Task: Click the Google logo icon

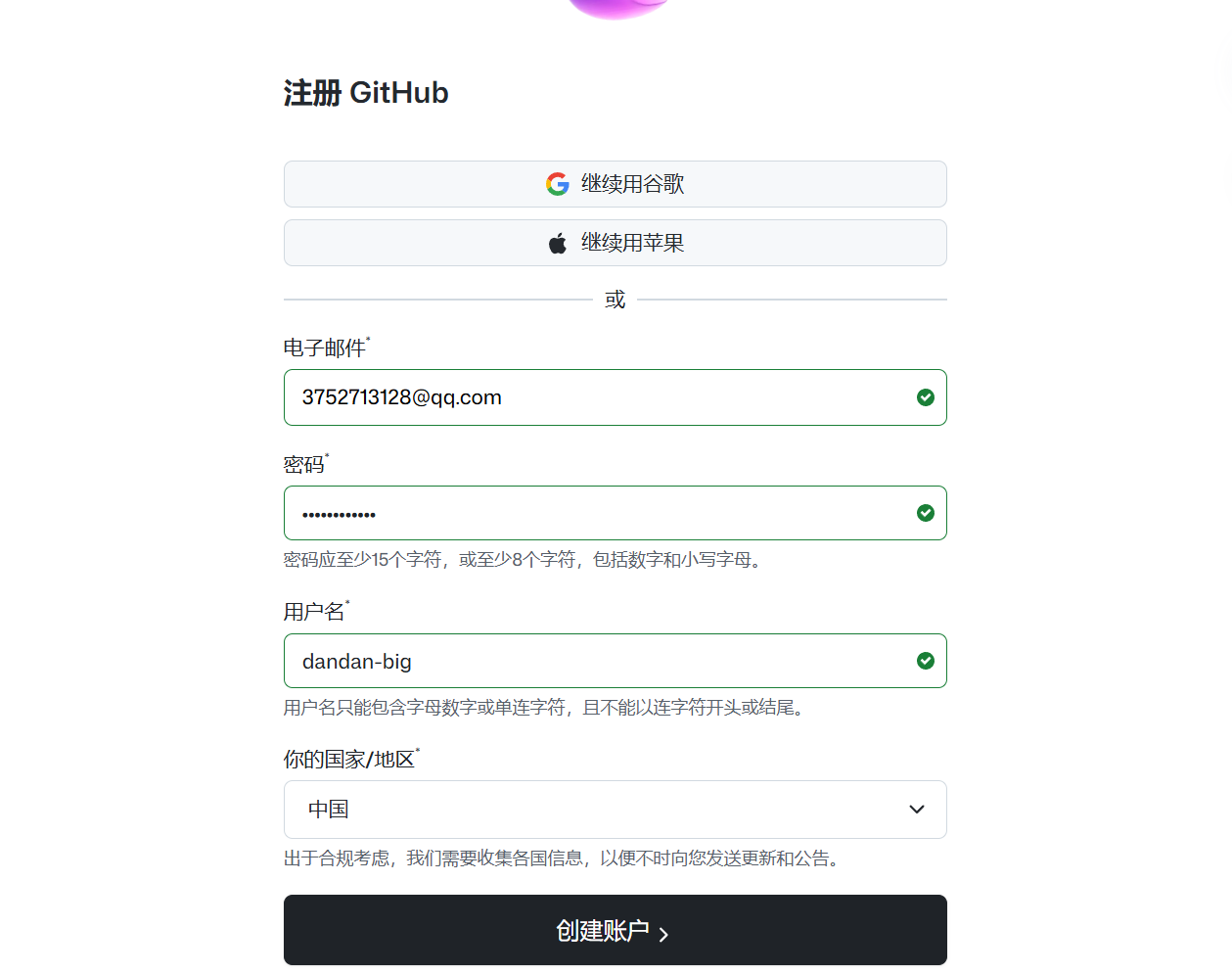Action: [x=557, y=184]
